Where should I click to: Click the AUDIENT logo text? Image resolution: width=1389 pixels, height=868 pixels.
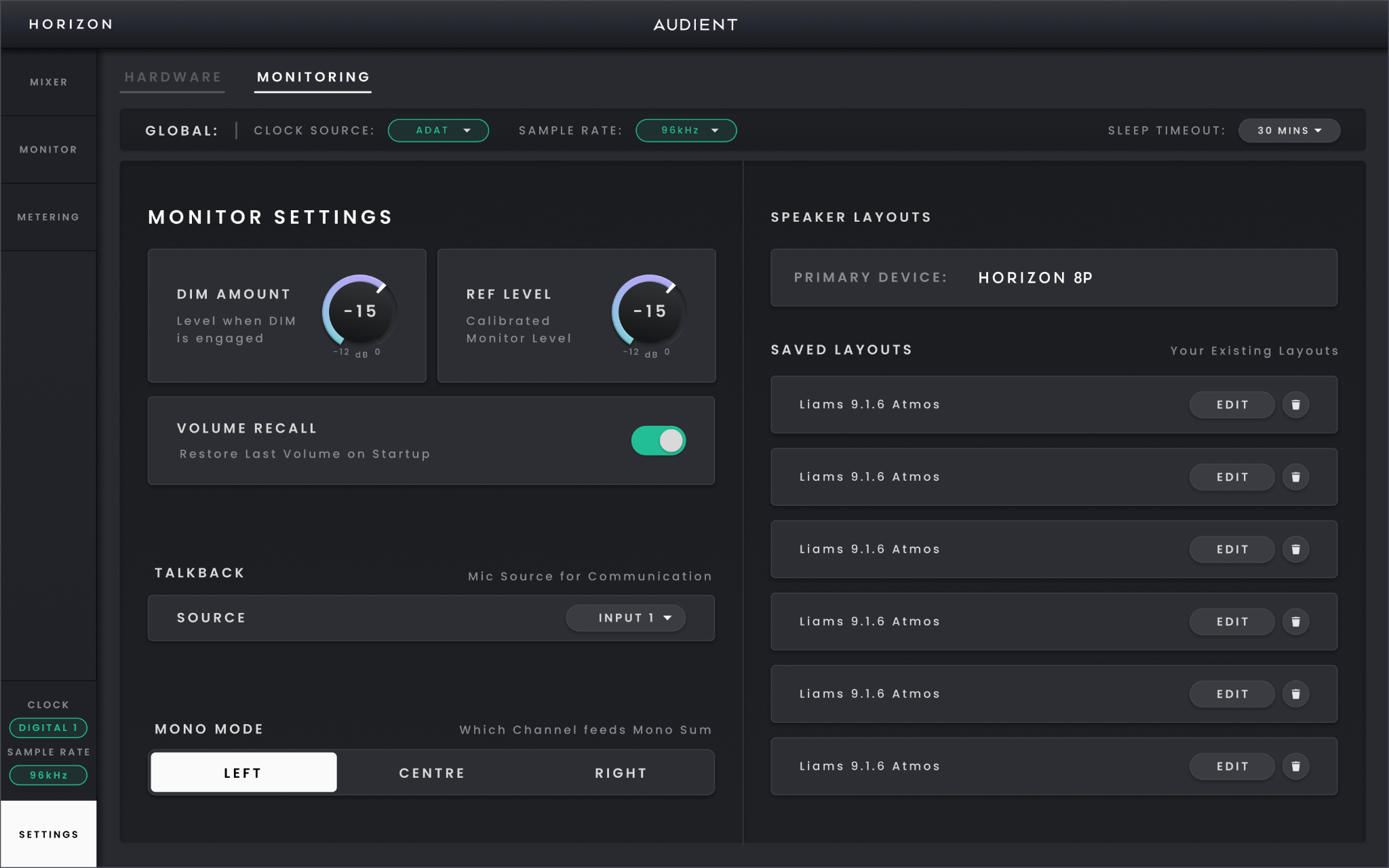click(695, 24)
